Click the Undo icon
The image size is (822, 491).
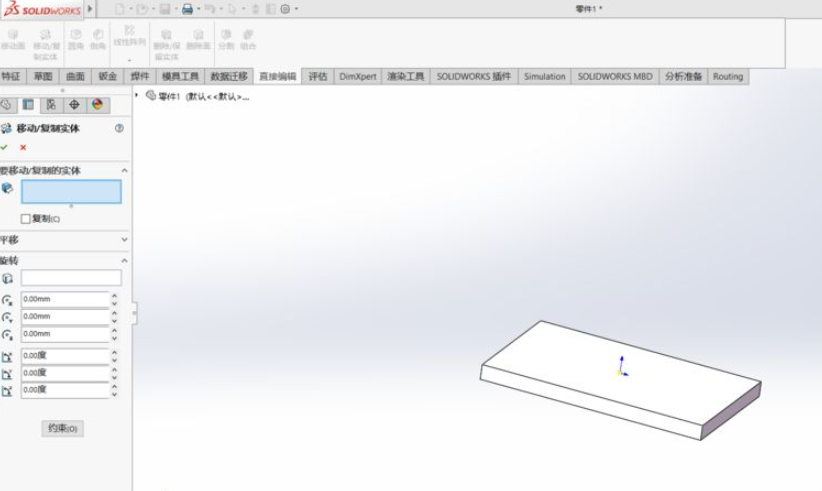coord(210,9)
